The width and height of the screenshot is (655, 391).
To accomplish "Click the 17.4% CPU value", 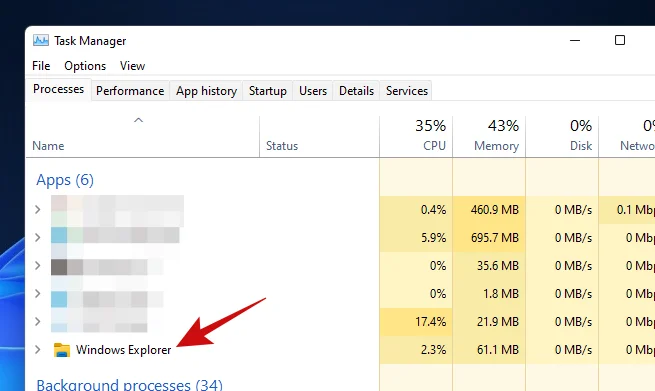I will point(431,322).
